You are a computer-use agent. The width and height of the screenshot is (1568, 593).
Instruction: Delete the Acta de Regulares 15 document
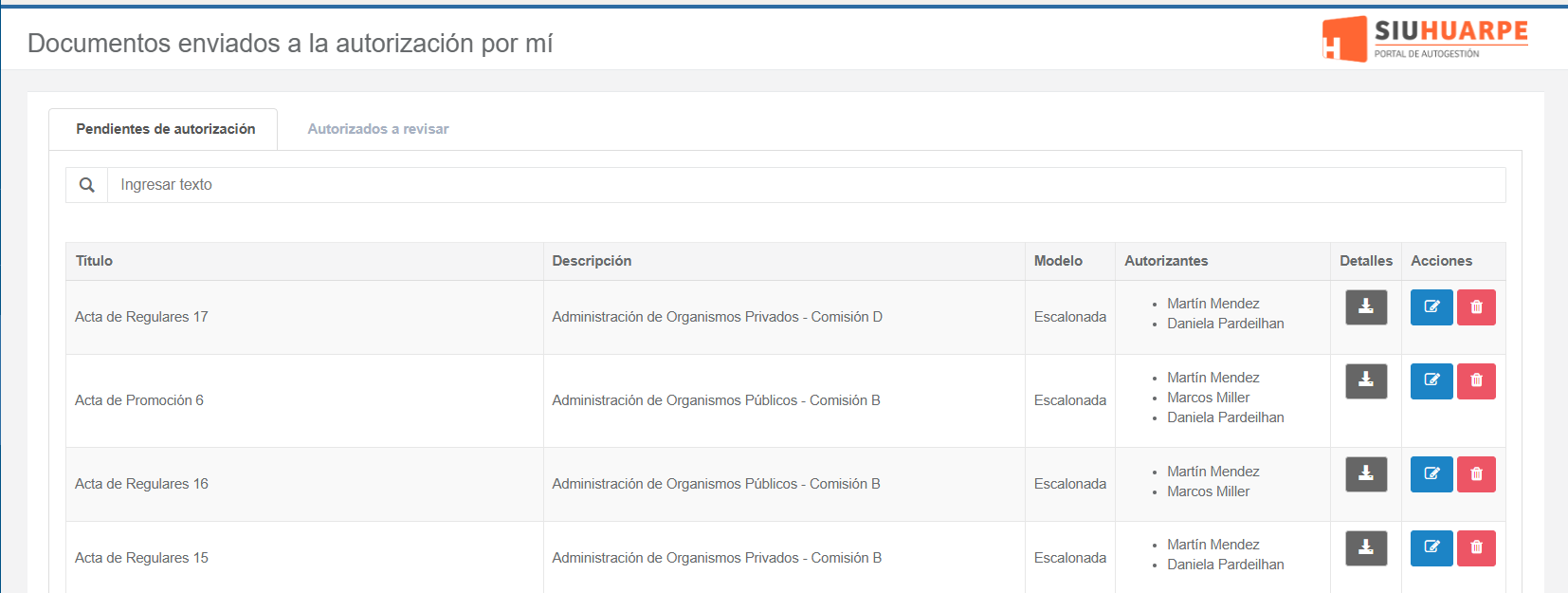point(1476,548)
